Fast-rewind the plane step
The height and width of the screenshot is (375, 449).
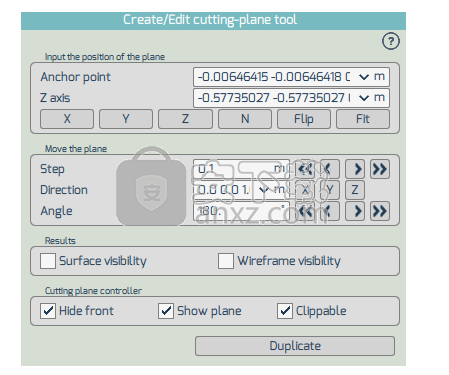pos(305,169)
